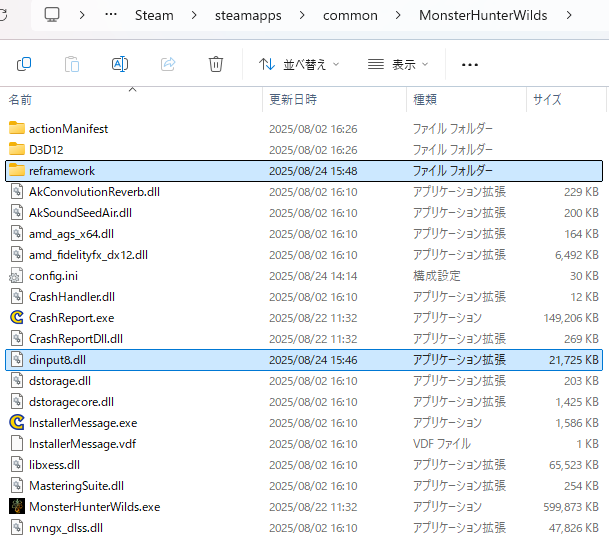Select the reframework folder icon
This screenshot has width=609, height=537.
(17, 170)
